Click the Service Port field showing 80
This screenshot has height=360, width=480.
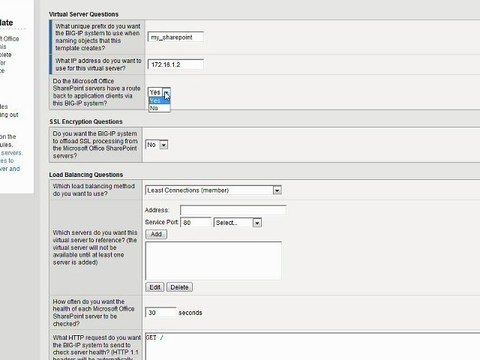click(196, 222)
